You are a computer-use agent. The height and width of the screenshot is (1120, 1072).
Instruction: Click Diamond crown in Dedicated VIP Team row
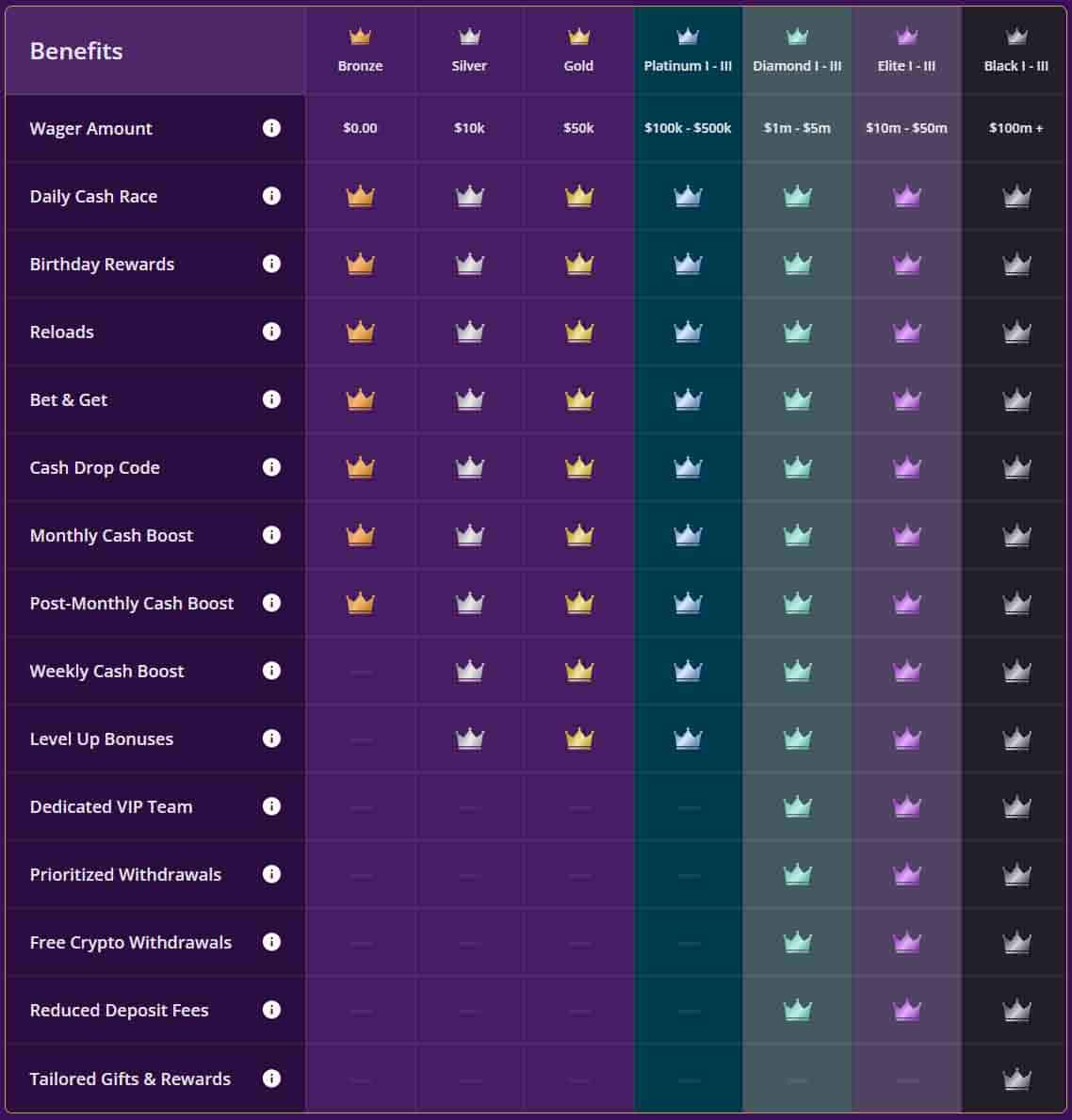pyautogui.click(x=797, y=806)
